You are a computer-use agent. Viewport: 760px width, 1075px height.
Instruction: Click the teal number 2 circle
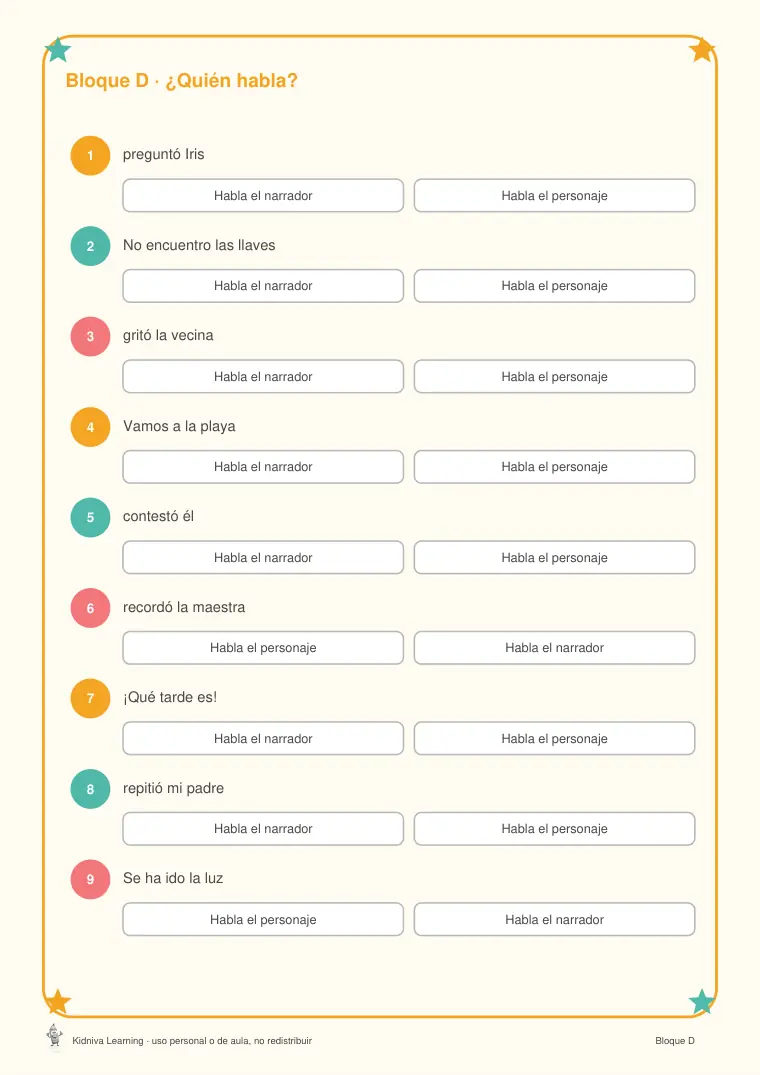pos(90,246)
